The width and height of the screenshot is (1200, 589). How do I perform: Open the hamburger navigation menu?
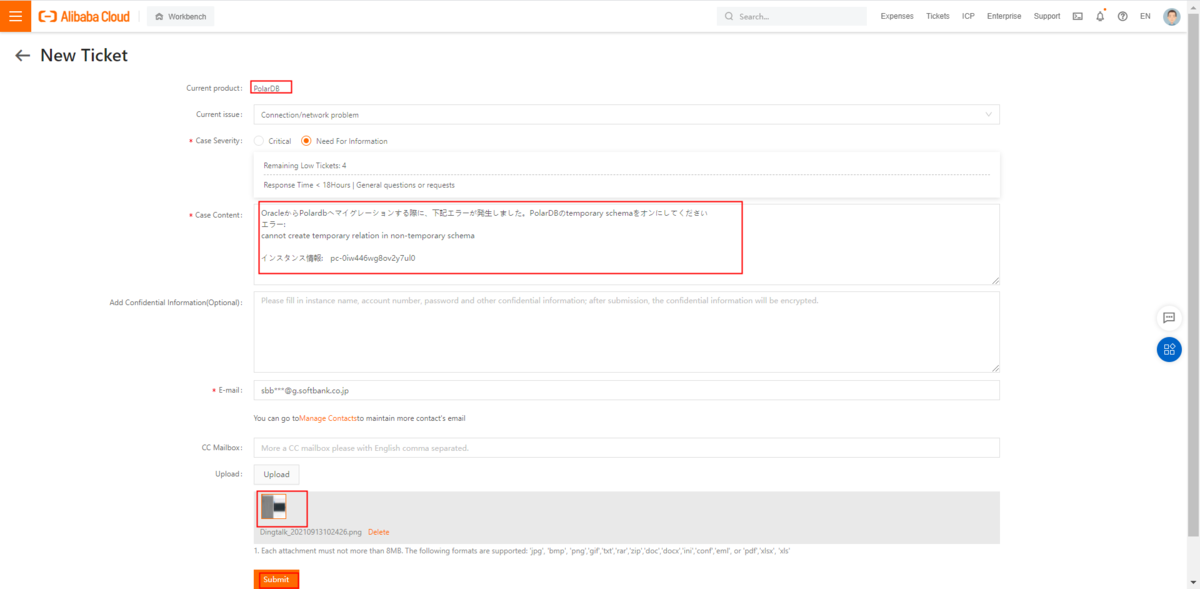[x=16, y=16]
